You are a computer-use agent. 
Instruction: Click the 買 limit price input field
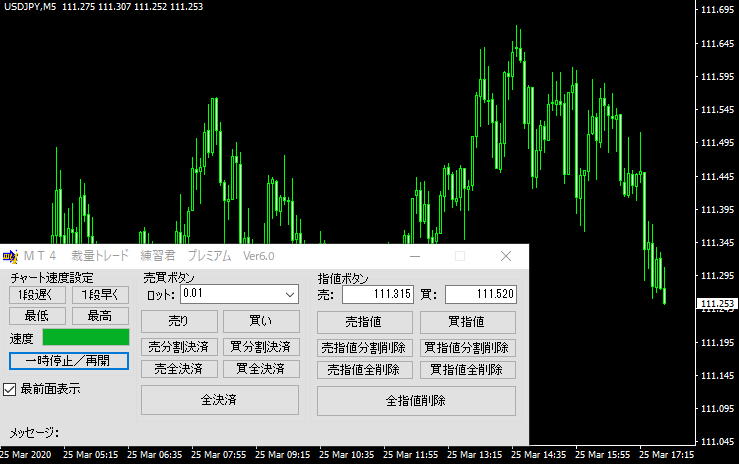[x=480, y=294]
